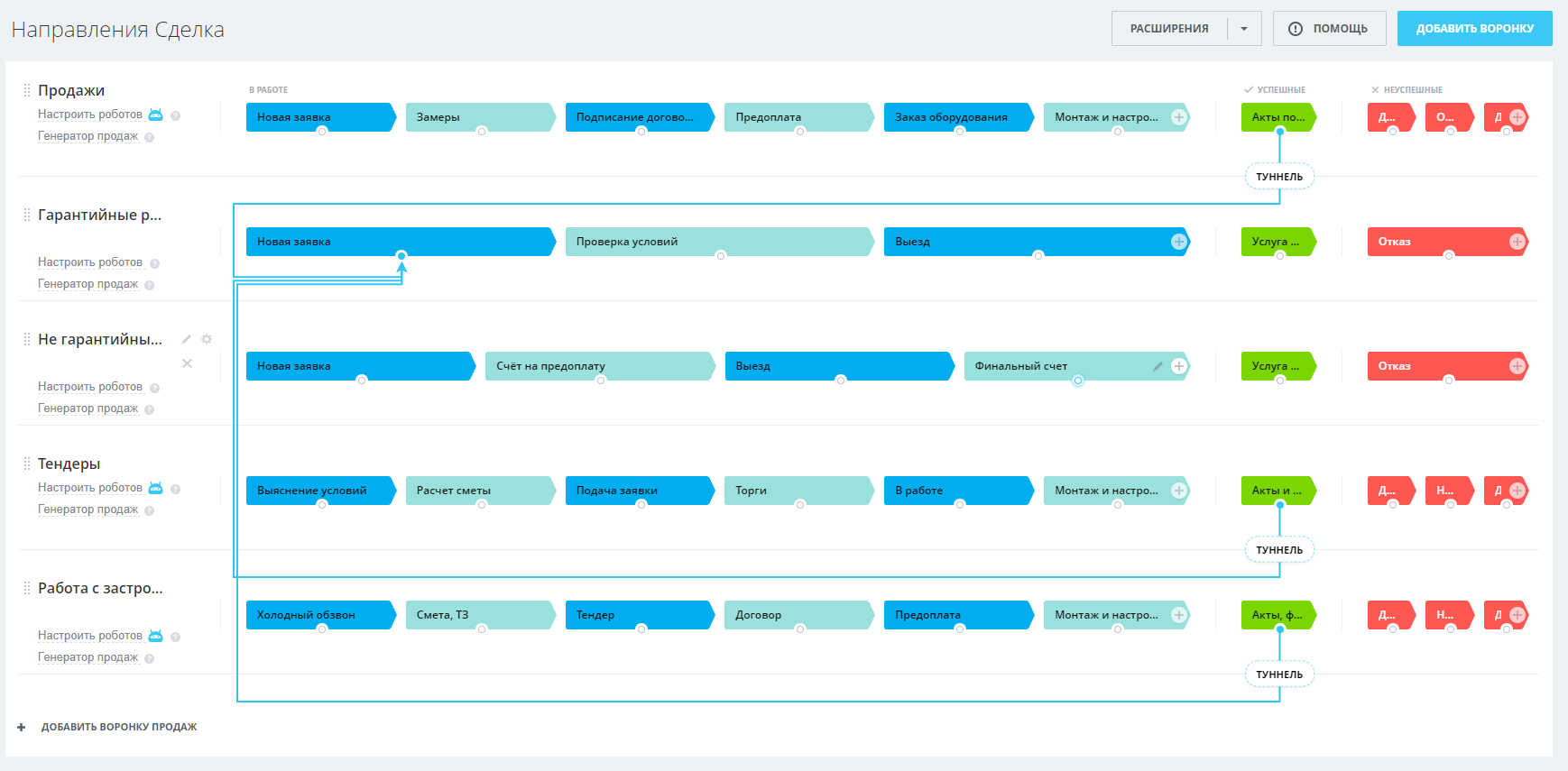Click pencil icon on Финальный счет stage

[1158, 366]
